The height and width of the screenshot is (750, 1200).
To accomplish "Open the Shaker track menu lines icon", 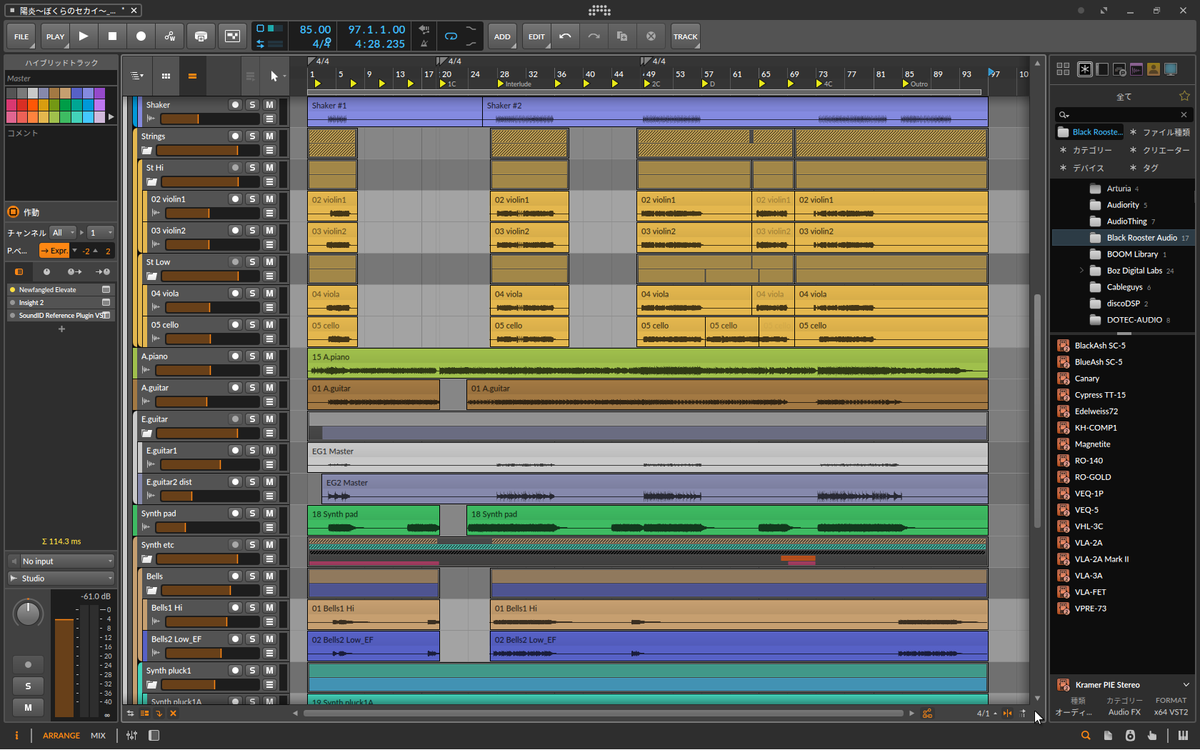I will coord(269,119).
